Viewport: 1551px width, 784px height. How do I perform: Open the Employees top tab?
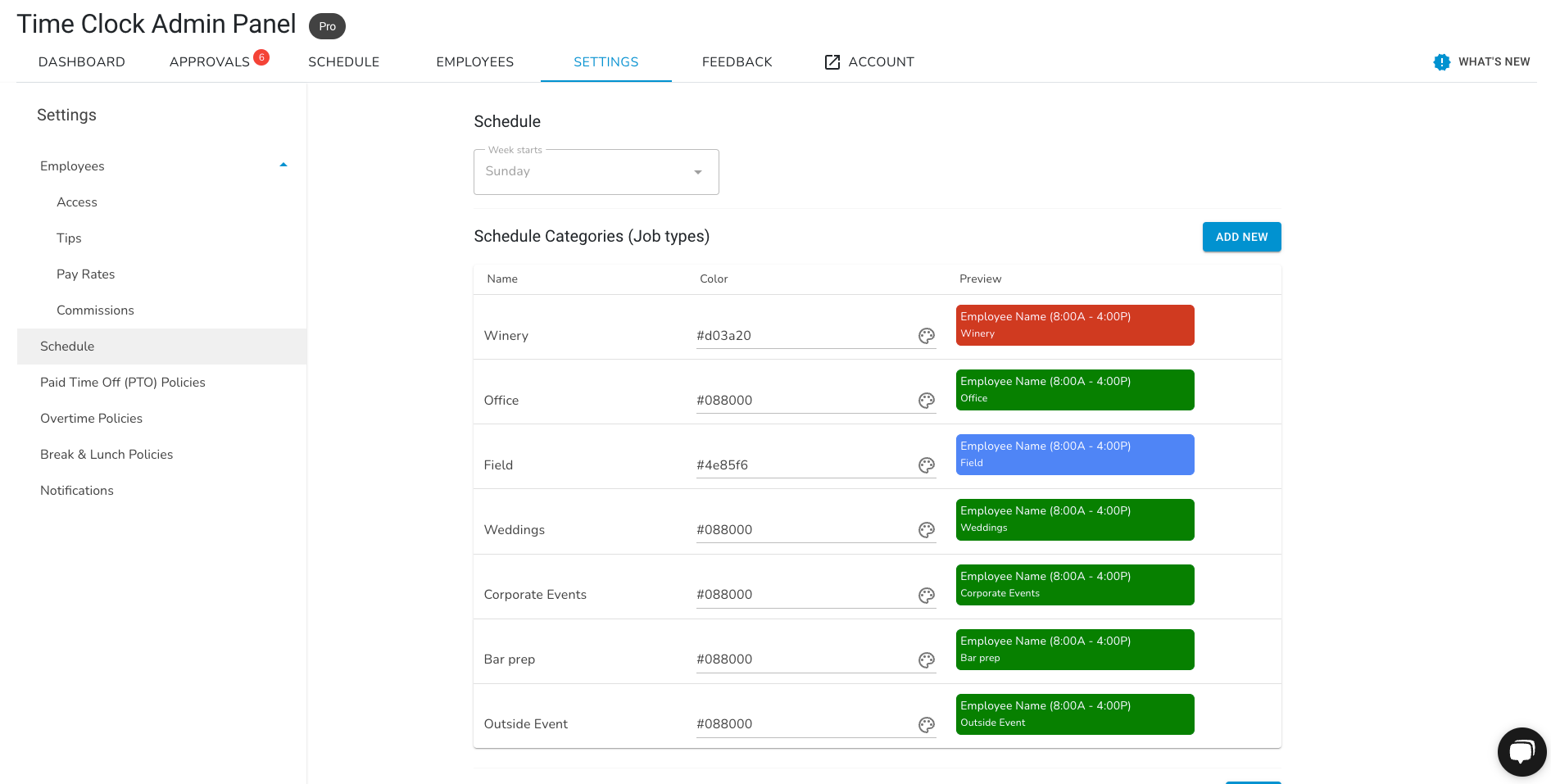point(475,62)
